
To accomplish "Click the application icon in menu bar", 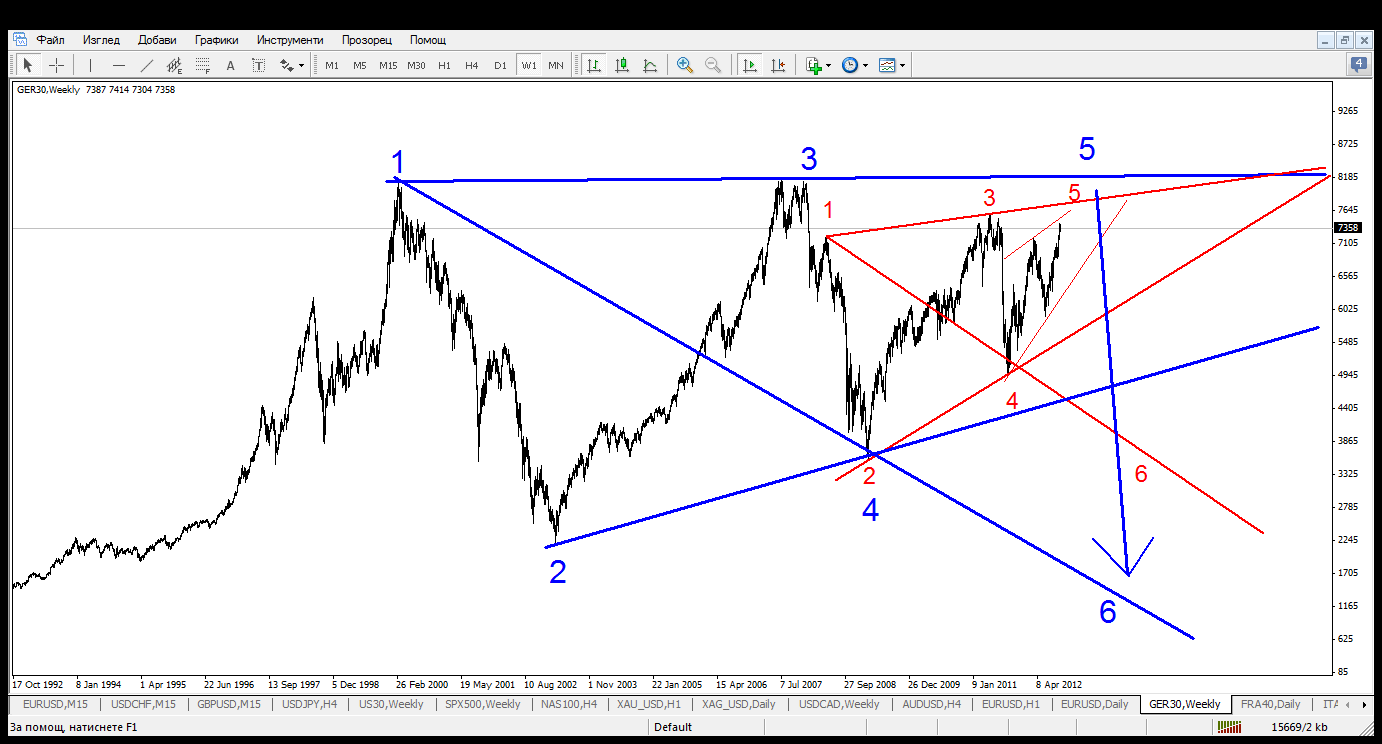I will 19,40.
